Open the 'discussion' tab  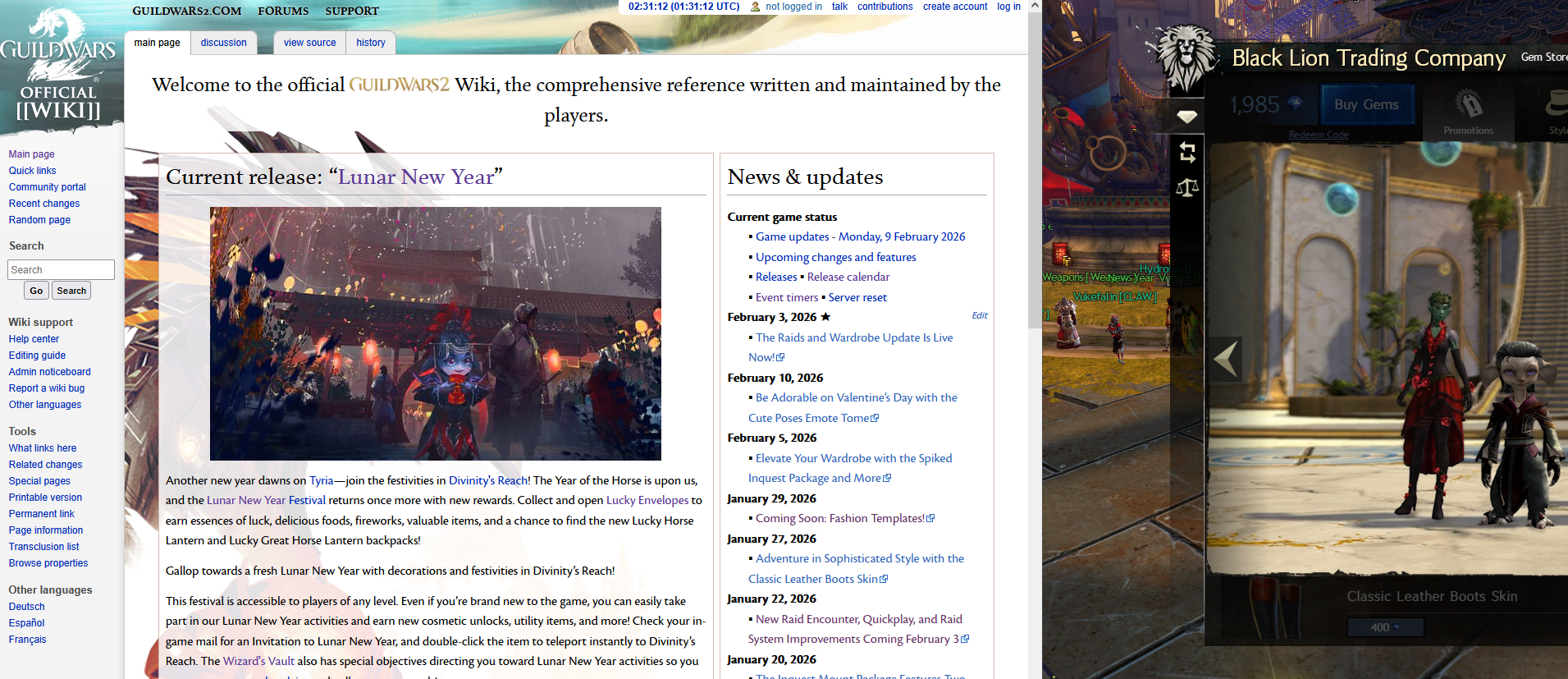[x=224, y=43]
